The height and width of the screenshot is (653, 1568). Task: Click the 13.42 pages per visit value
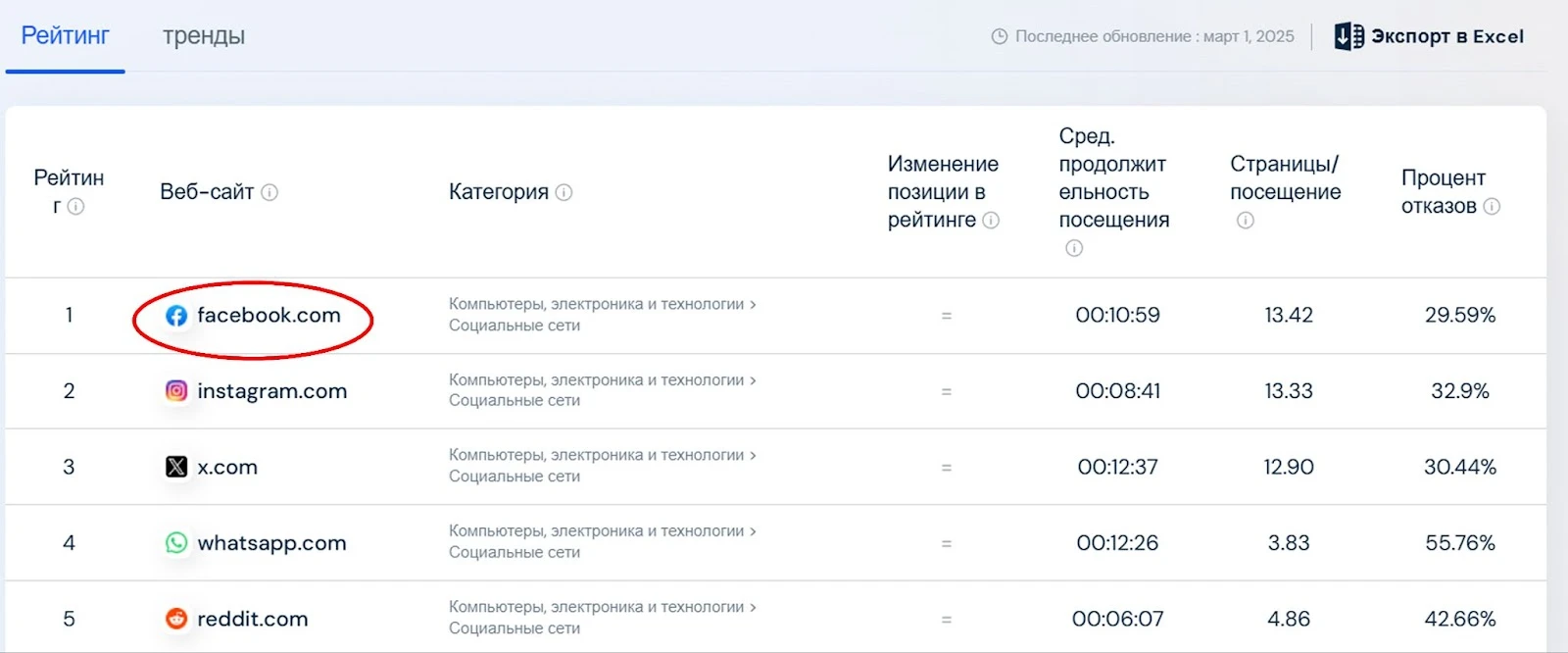1289,315
